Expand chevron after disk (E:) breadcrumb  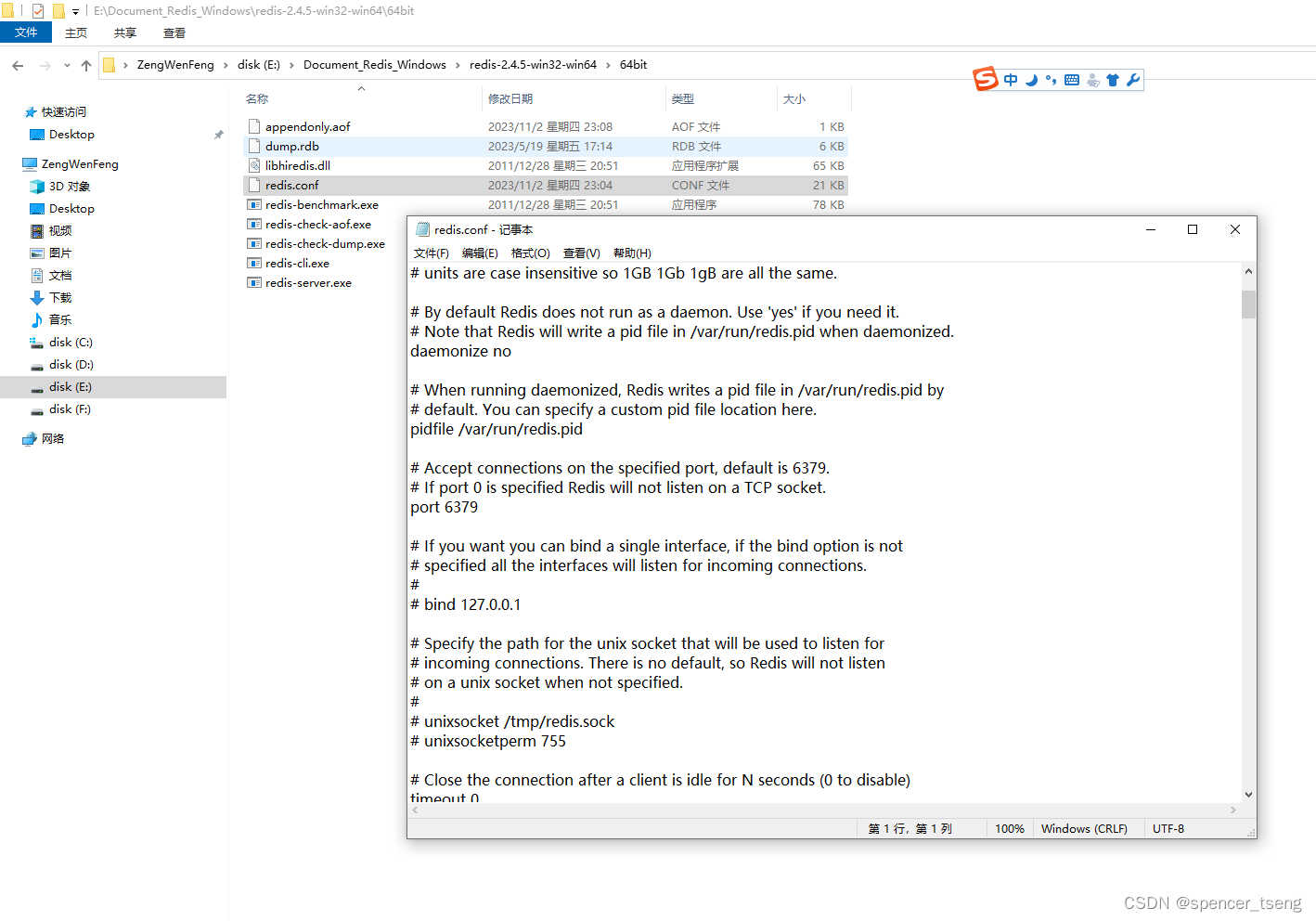(291, 65)
